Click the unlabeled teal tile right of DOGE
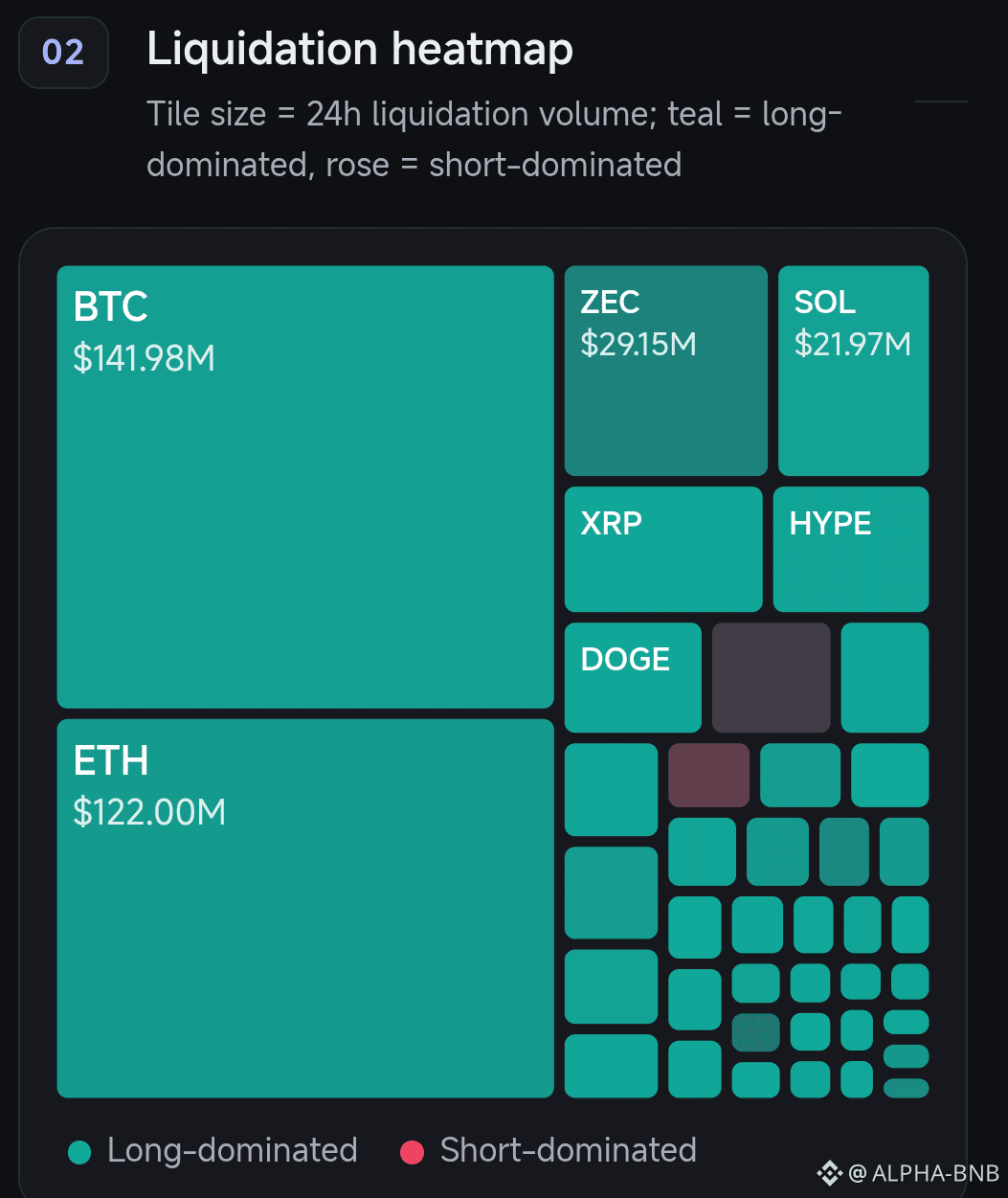The height and width of the screenshot is (1198, 1008). [885, 677]
